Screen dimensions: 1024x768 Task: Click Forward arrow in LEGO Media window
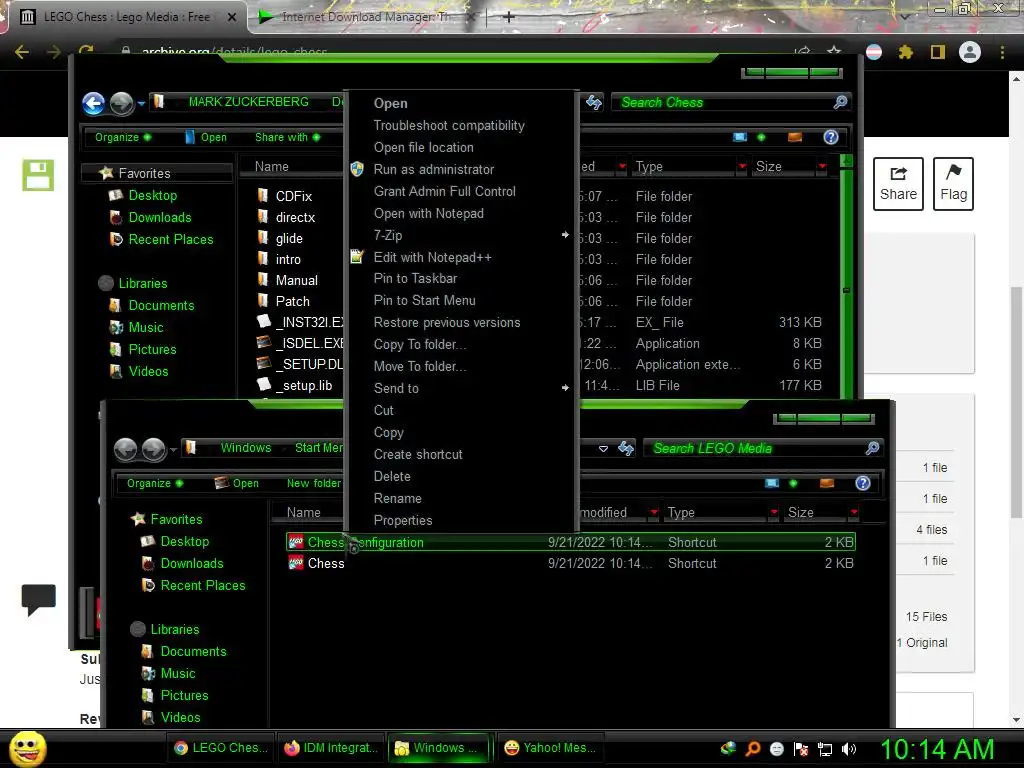click(154, 449)
